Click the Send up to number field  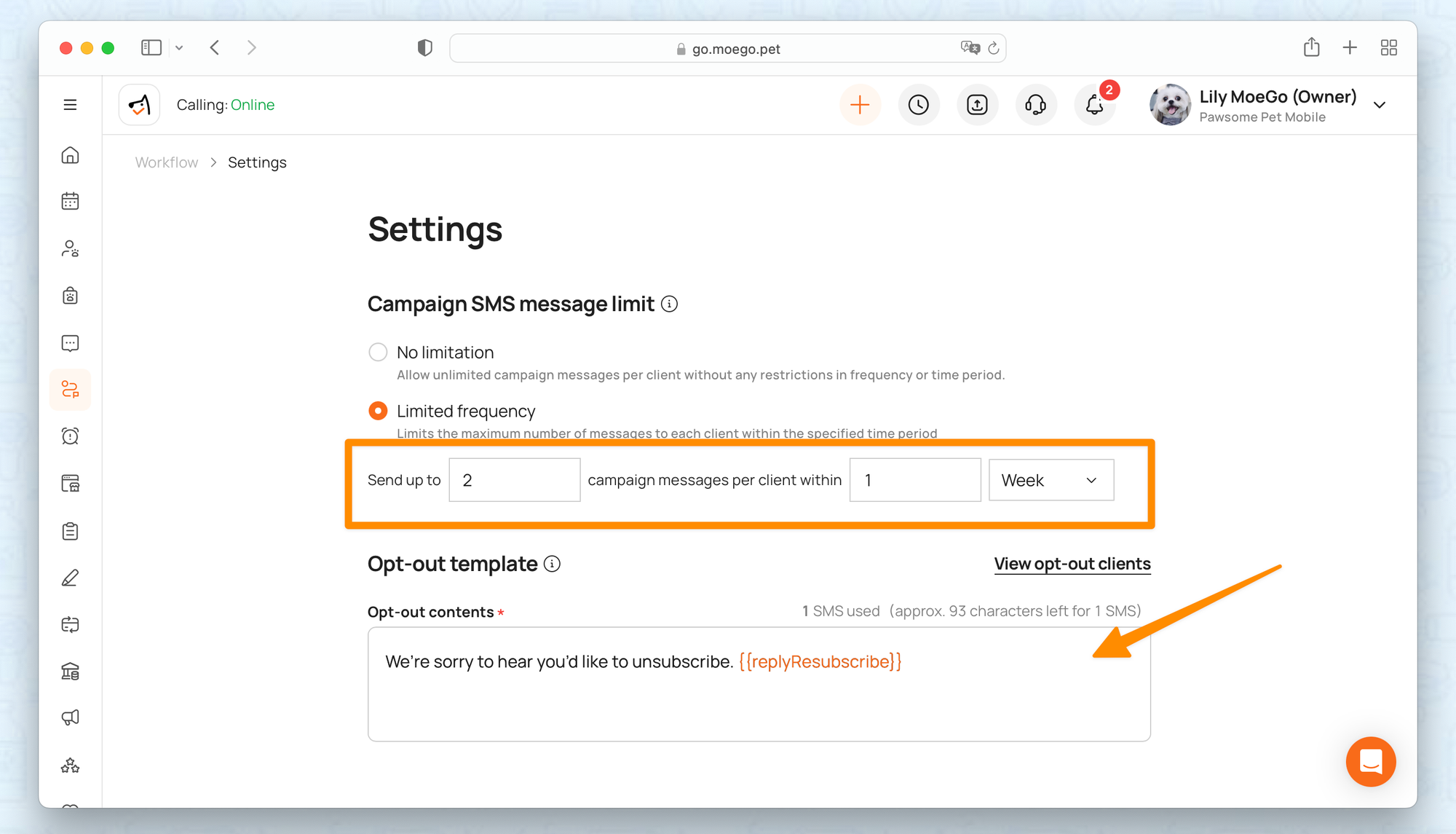[x=514, y=480]
